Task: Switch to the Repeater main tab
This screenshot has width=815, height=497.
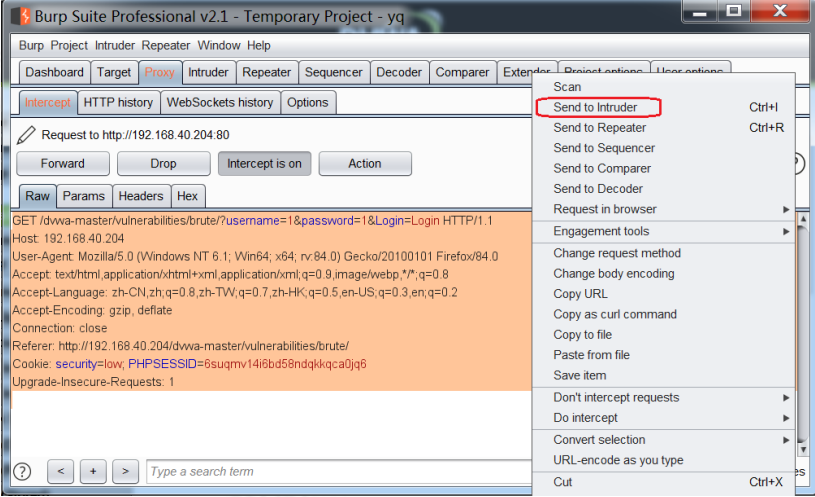Action: coord(267,72)
